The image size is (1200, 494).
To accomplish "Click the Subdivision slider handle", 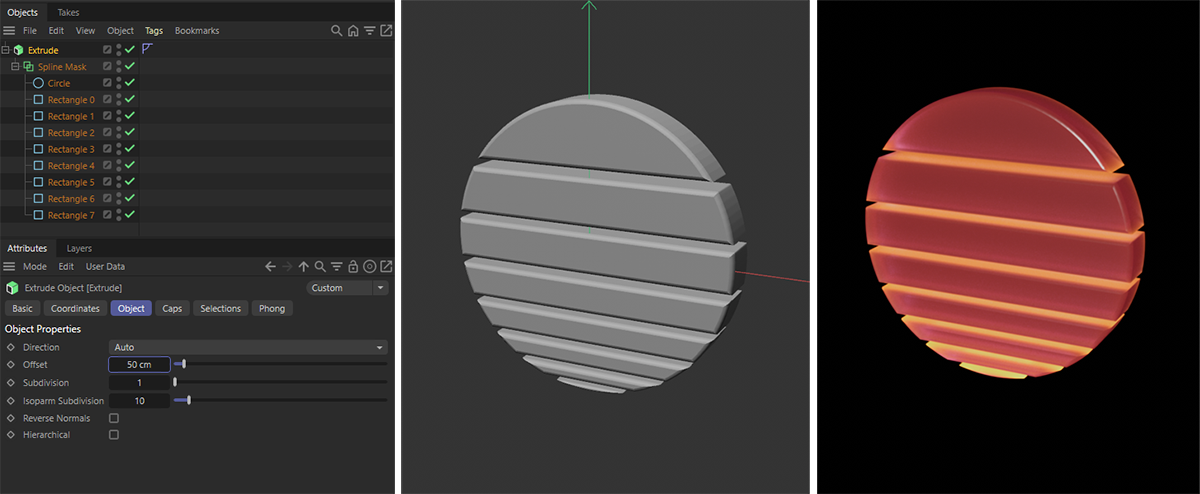I will point(175,382).
